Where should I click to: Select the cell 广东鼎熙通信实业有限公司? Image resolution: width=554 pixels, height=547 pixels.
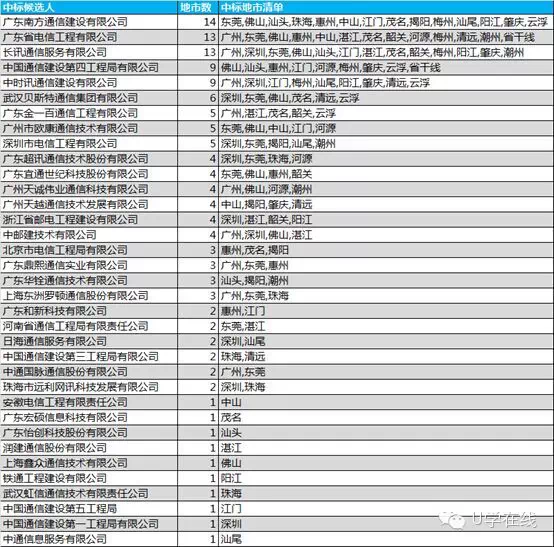[89, 265]
